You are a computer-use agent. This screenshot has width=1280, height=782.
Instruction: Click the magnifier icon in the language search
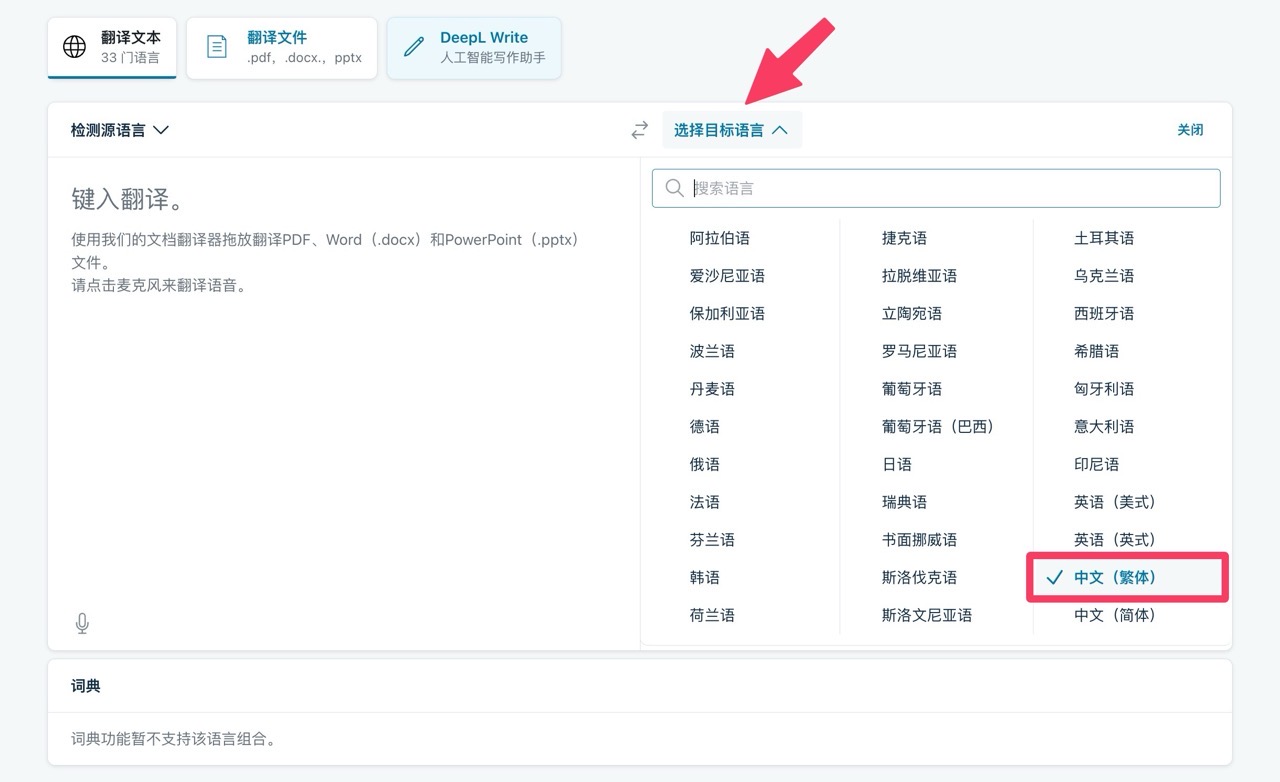coord(674,188)
